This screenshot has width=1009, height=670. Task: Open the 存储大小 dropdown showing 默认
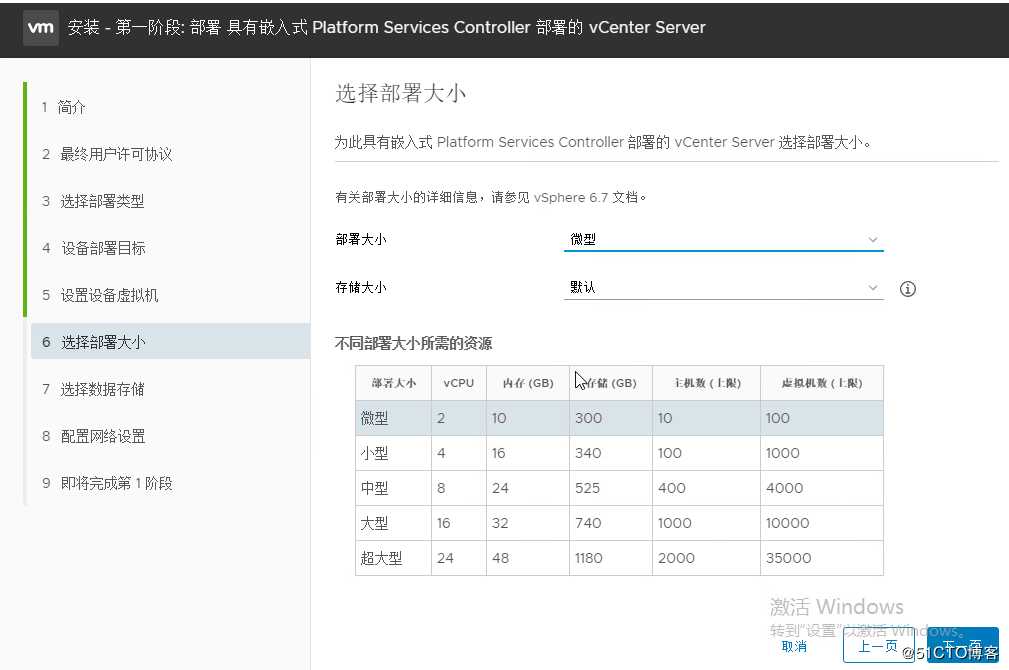coord(723,287)
